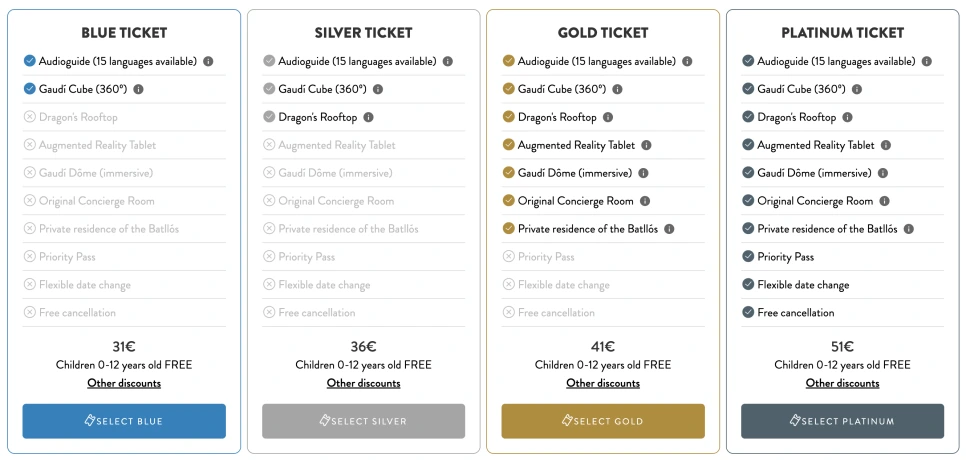Screen dimensions: 966x460
Task: Click Gold Dragon's Rooftop checkmark
Action: tap(509, 117)
